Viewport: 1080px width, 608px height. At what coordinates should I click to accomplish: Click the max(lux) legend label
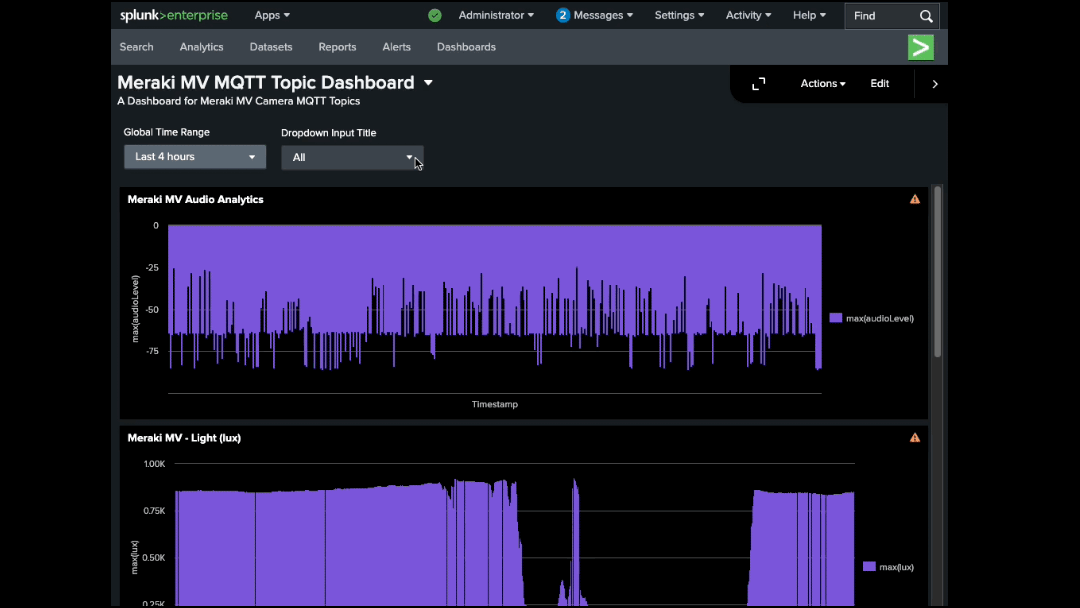coord(897,567)
